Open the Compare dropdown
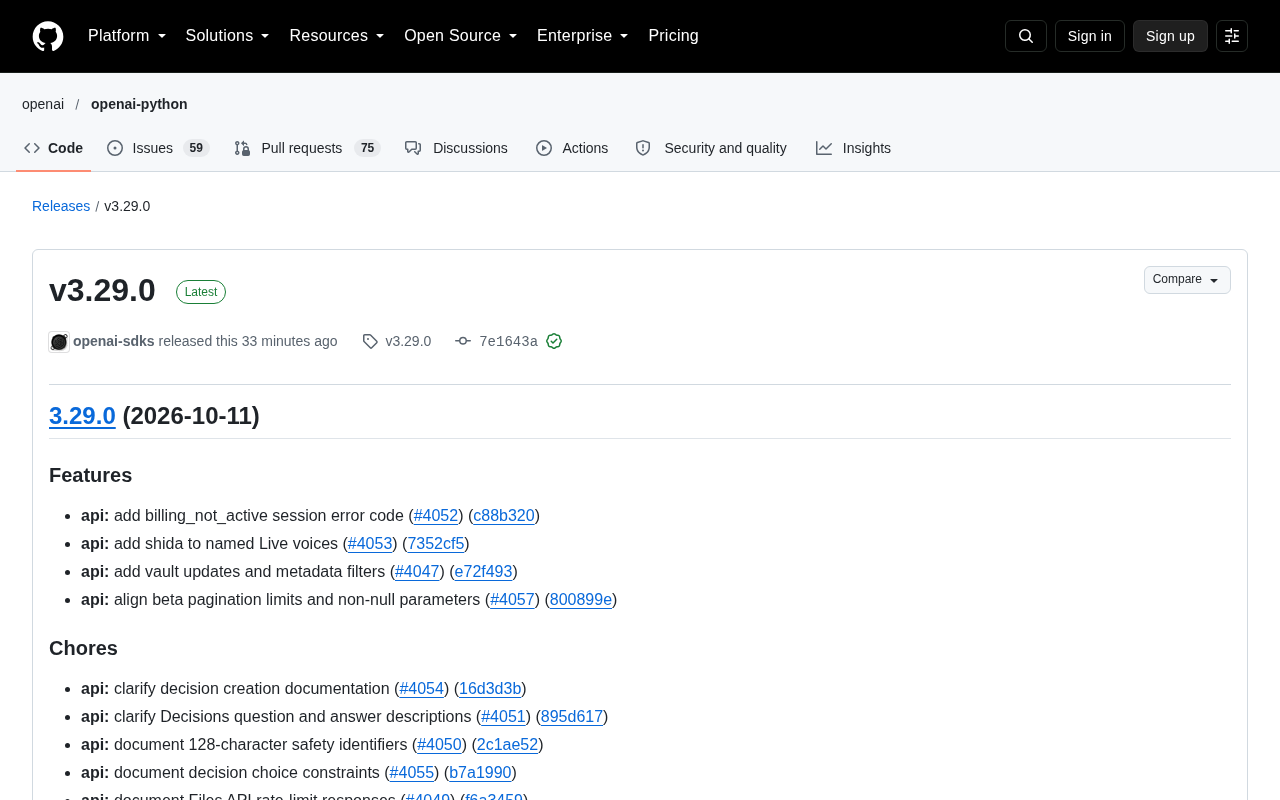 [1187, 280]
